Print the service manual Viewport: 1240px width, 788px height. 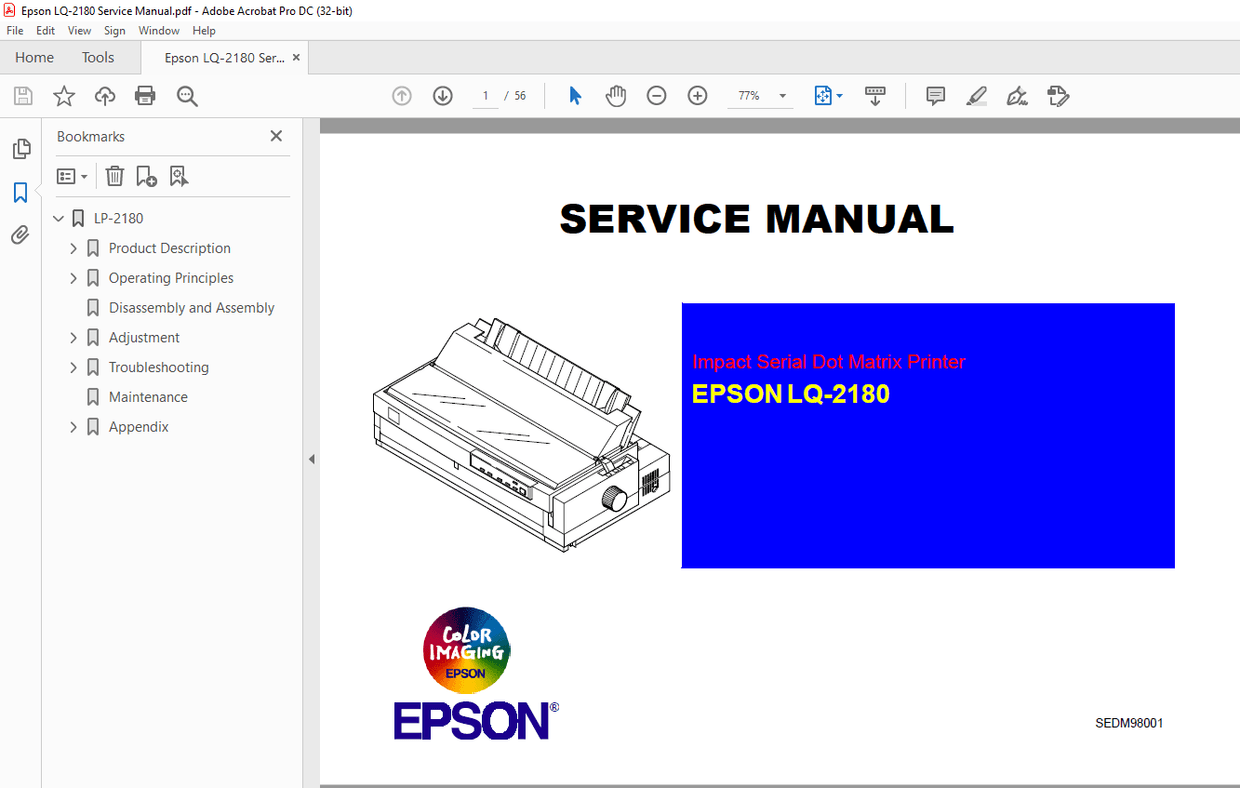[x=145, y=95]
